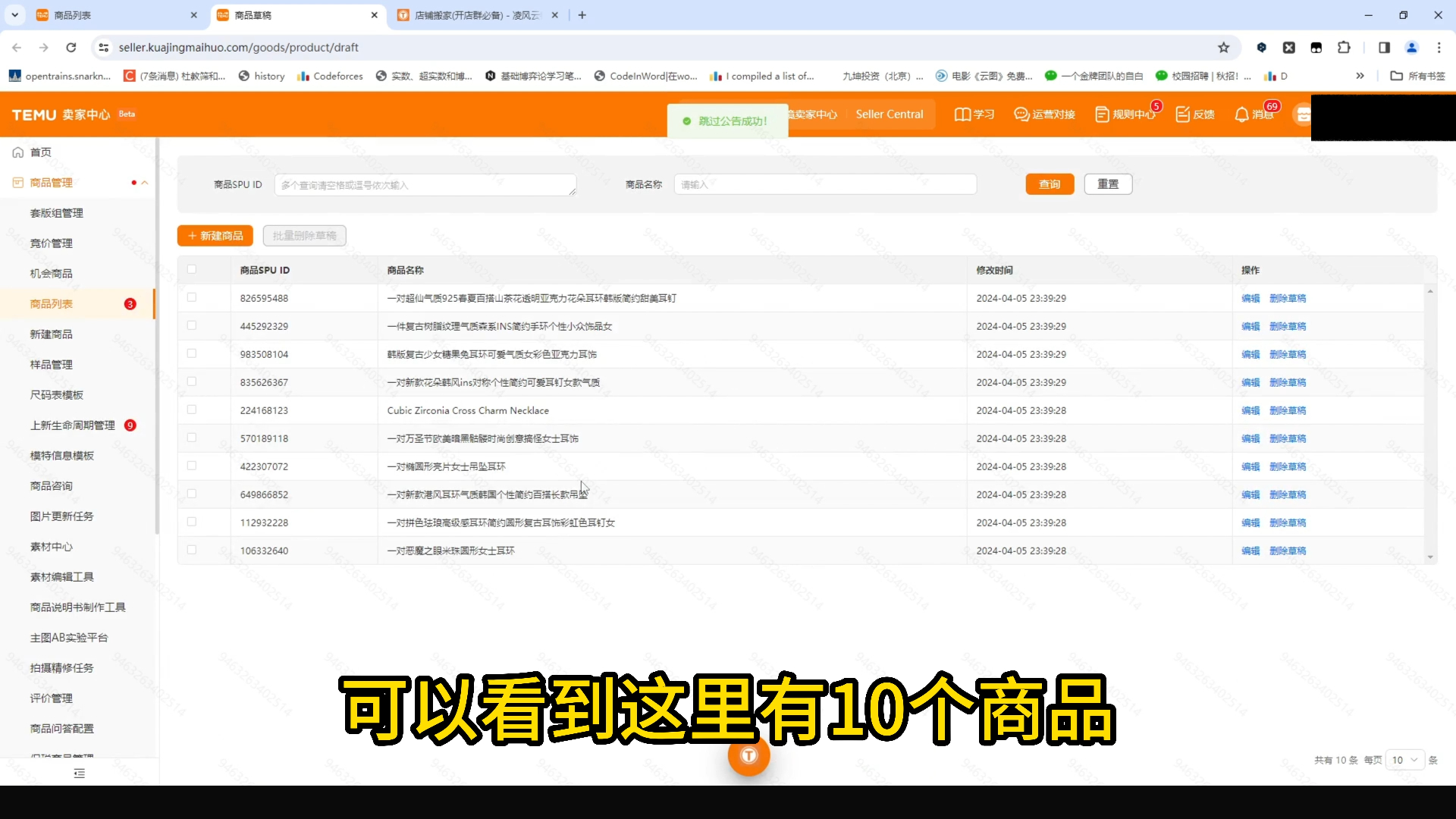This screenshot has height=819, width=1456.
Task: Click the sidebar collapse icon at bottom left
Action: point(79,773)
